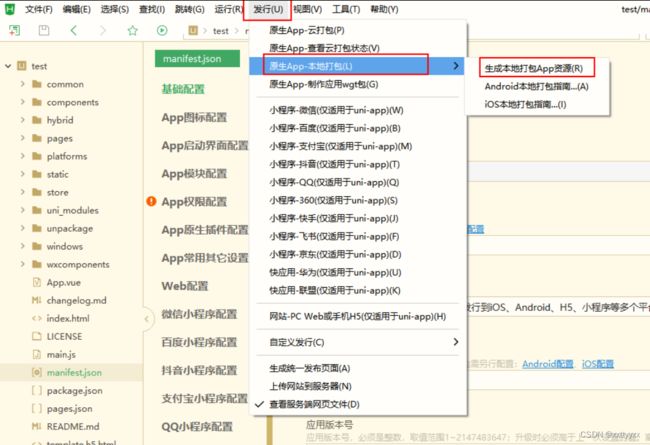Click the manifest.json file icon

click(37, 372)
